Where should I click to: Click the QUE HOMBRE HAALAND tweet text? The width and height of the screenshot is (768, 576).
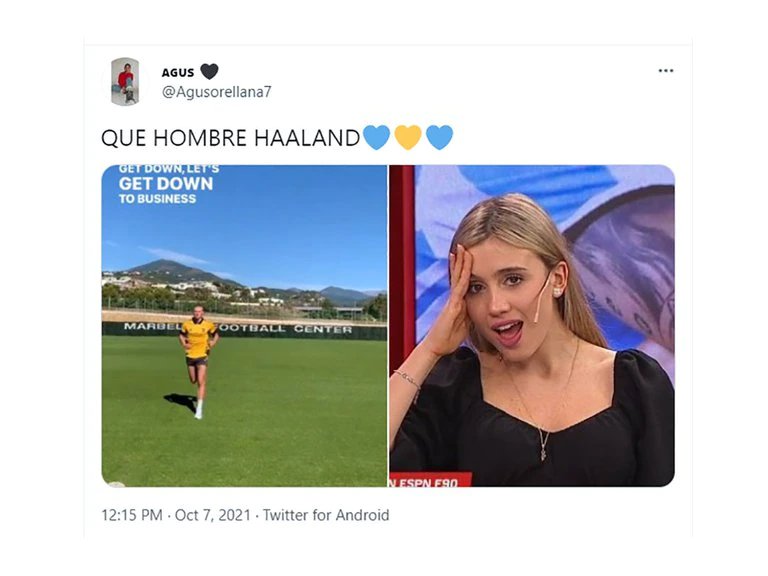(x=231, y=138)
